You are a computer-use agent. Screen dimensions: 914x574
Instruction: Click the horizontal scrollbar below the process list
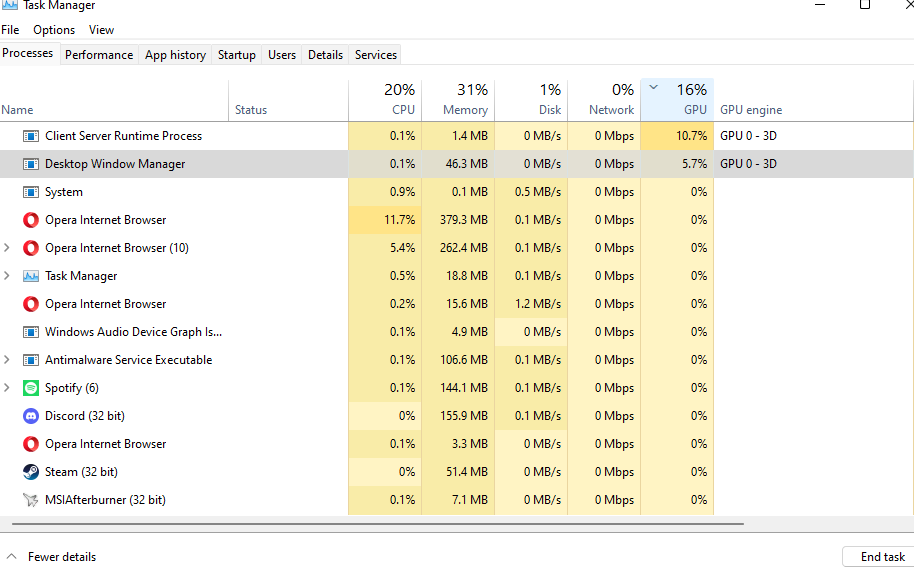(x=378, y=523)
